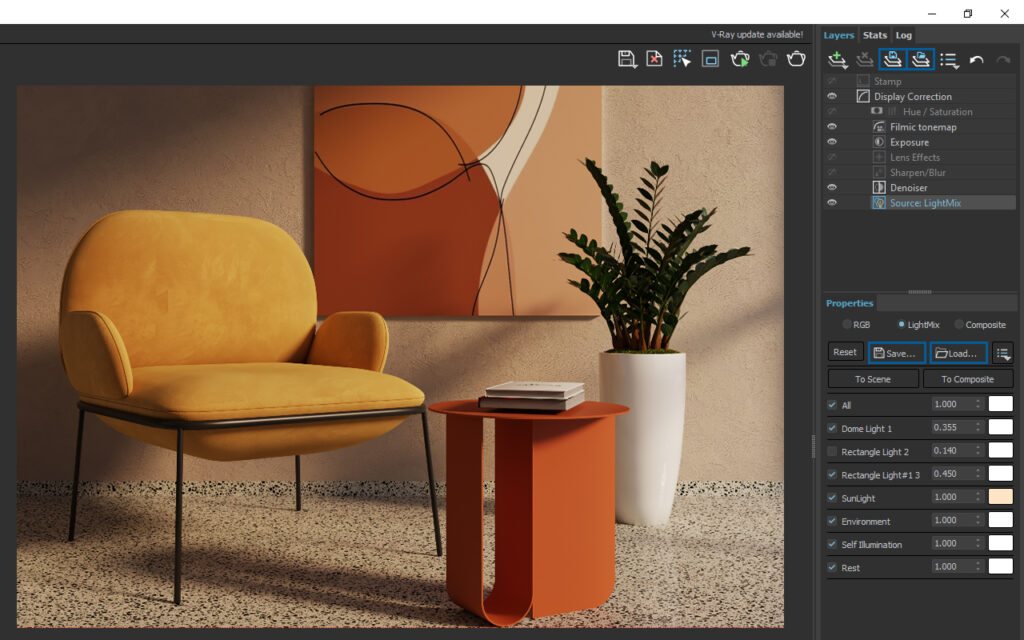Open the add layer dropdown
This screenshot has width=1024, height=640.
point(838,60)
